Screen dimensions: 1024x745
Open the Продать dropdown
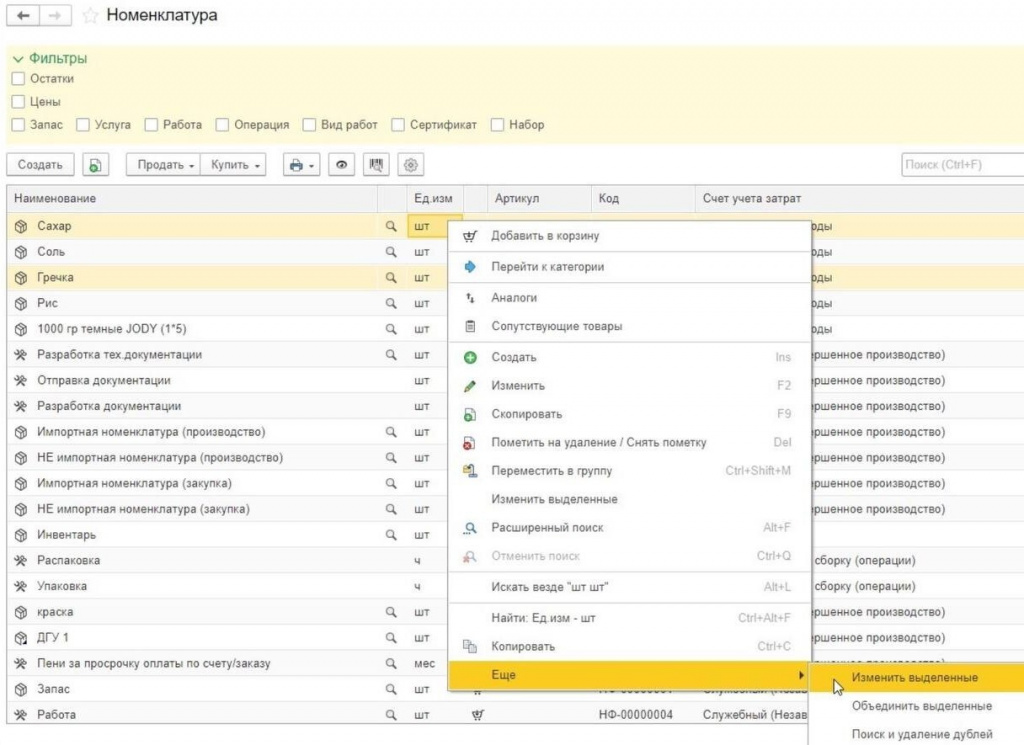pyautogui.click(x=163, y=165)
